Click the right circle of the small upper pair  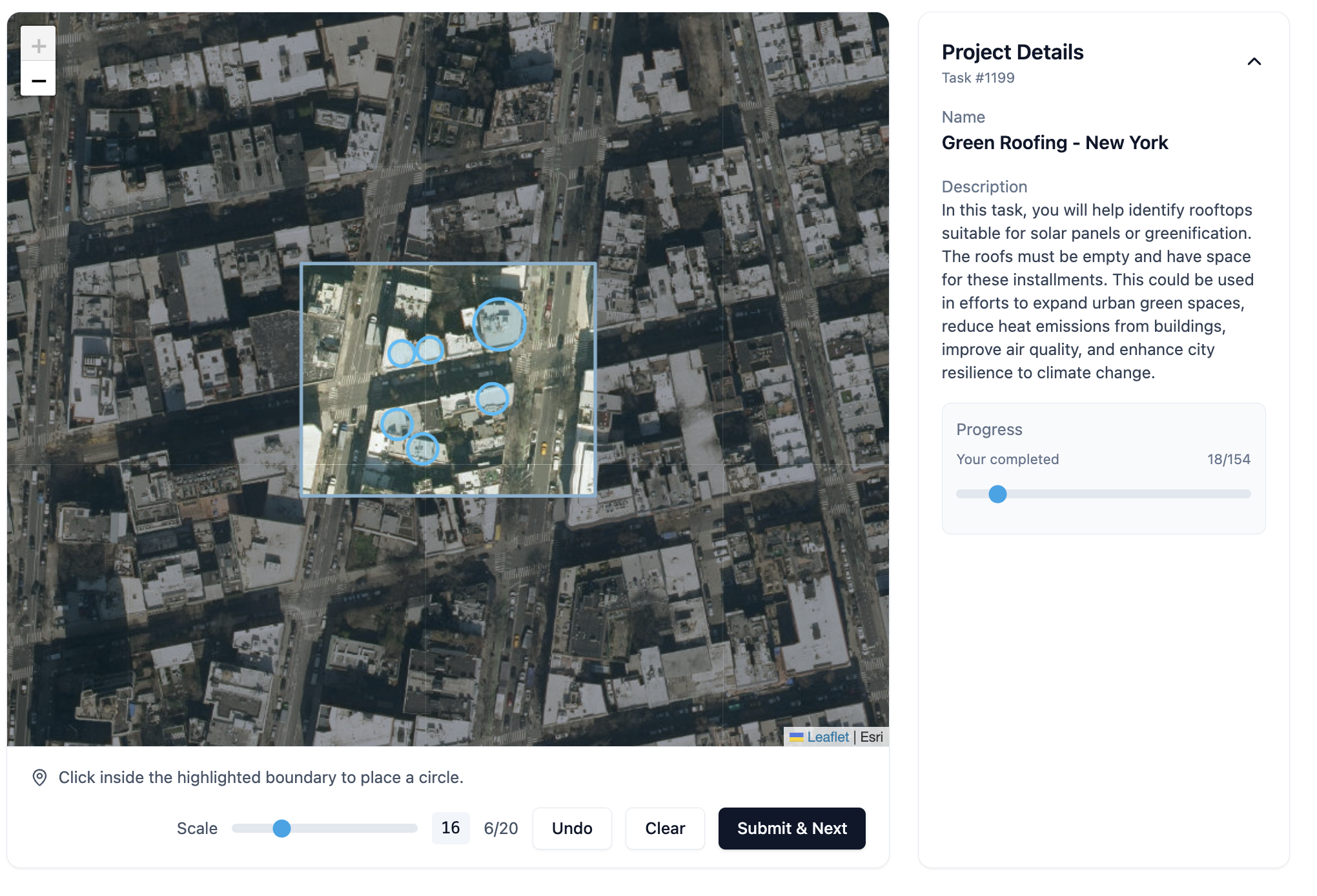pyautogui.click(x=429, y=350)
